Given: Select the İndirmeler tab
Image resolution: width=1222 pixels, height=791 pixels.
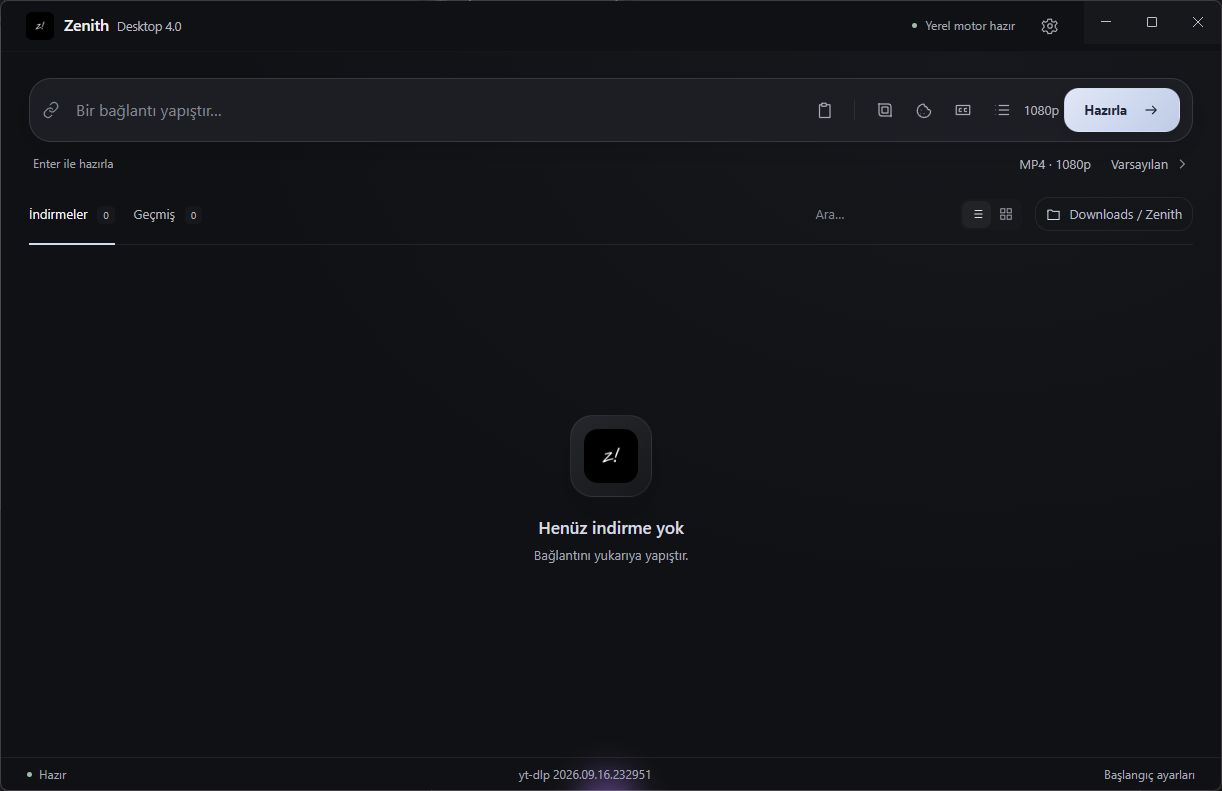Looking at the screenshot, I should click(x=72, y=215).
